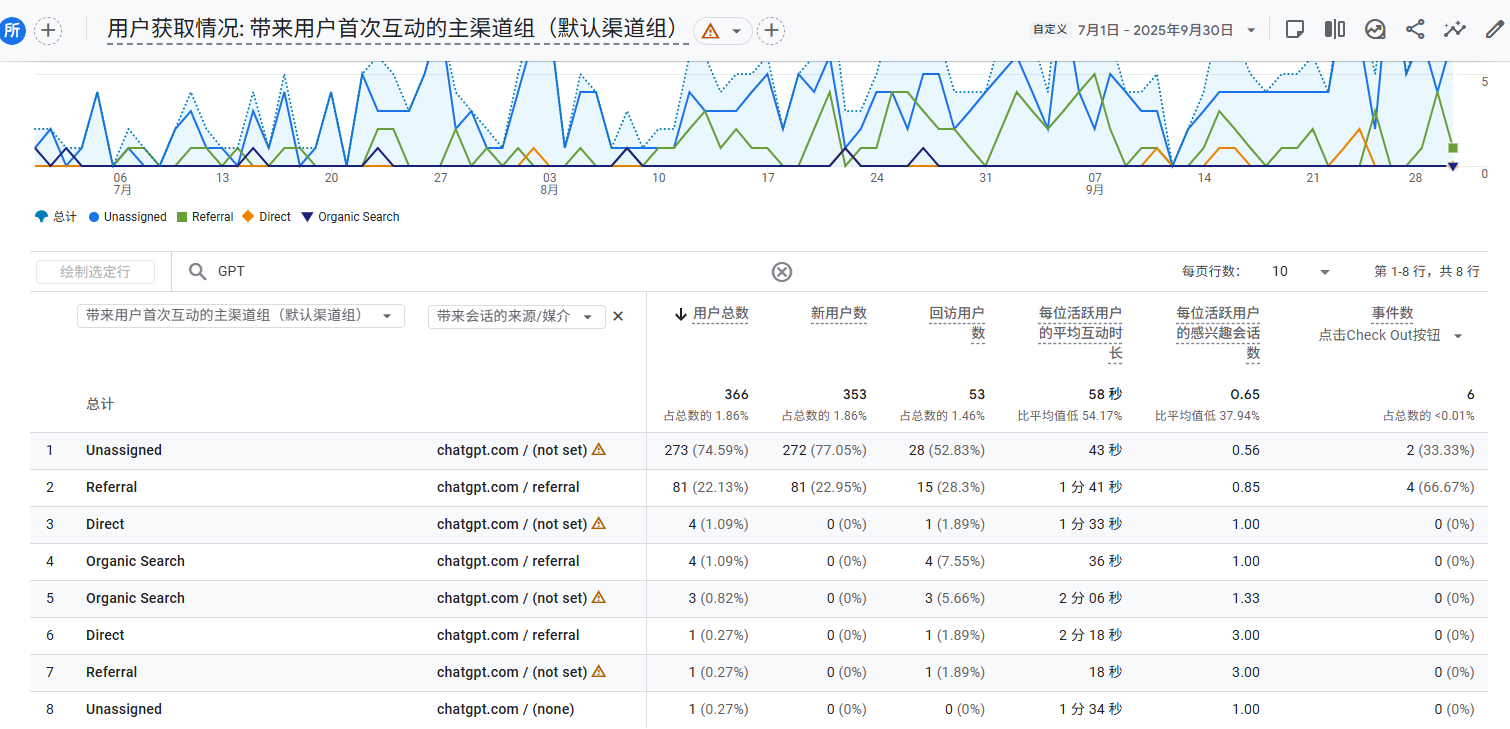Screen dimensions: 1510x729
Task: Sort by 新用户数 column header
Action: coord(838,314)
